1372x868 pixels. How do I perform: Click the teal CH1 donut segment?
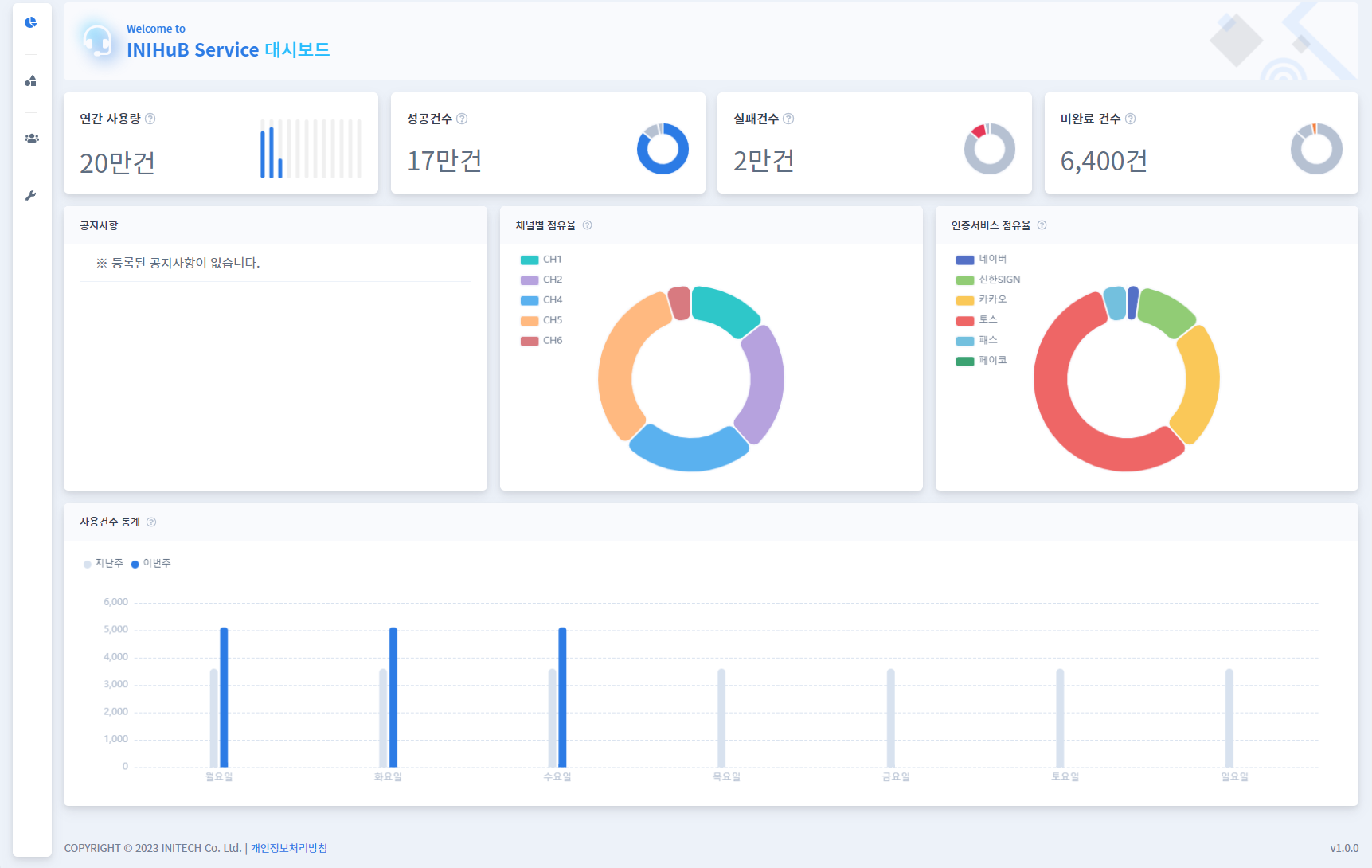(x=725, y=307)
